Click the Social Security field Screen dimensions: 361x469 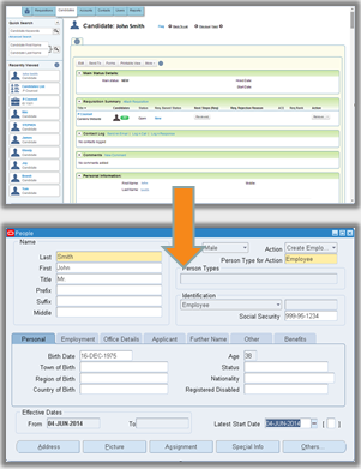(x=311, y=316)
